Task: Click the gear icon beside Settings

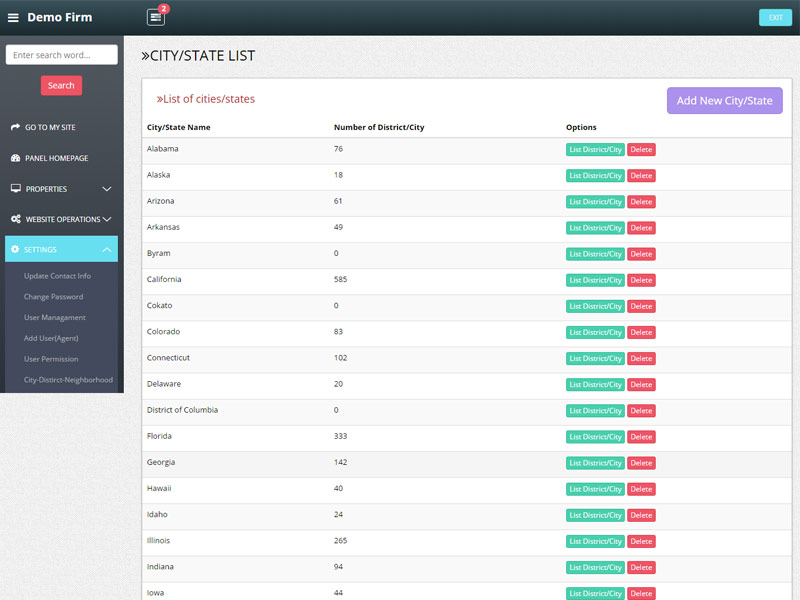Action: 15,249
